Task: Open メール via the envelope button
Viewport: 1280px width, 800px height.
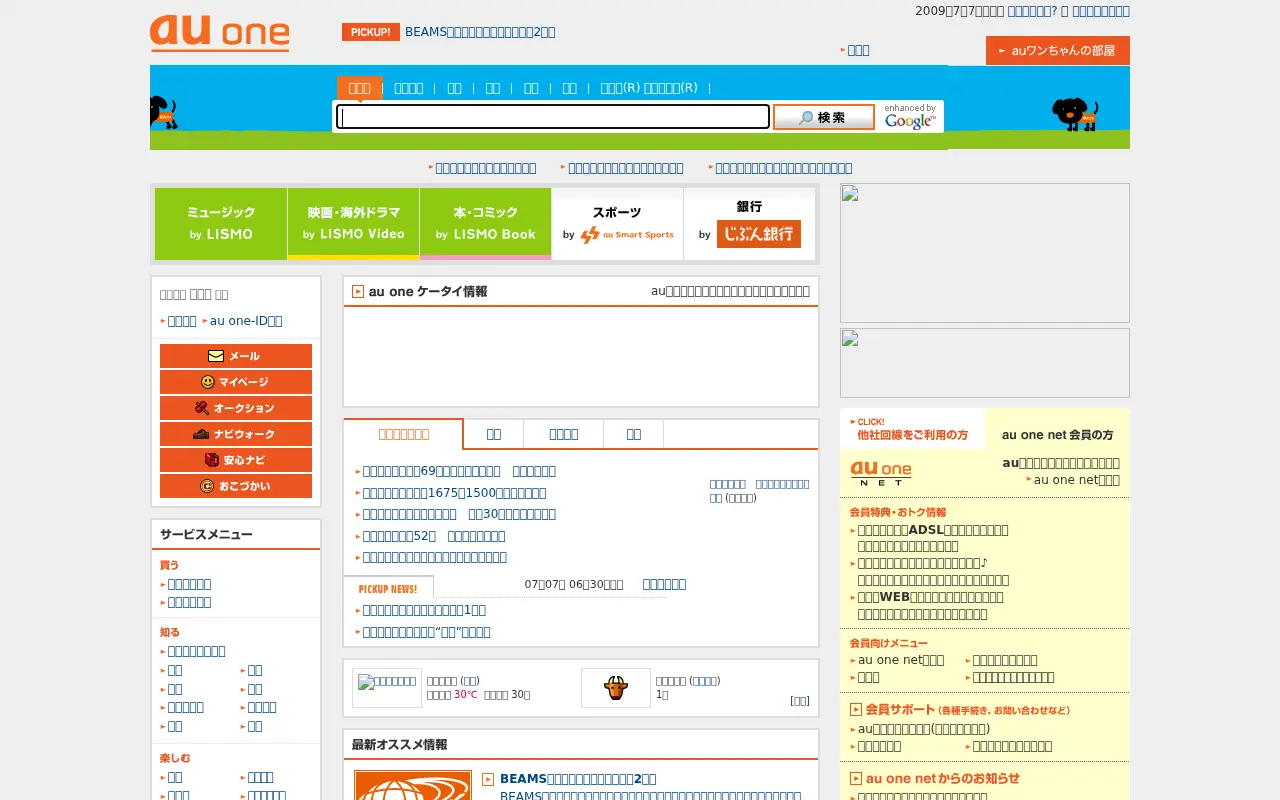Action: pos(236,356)
